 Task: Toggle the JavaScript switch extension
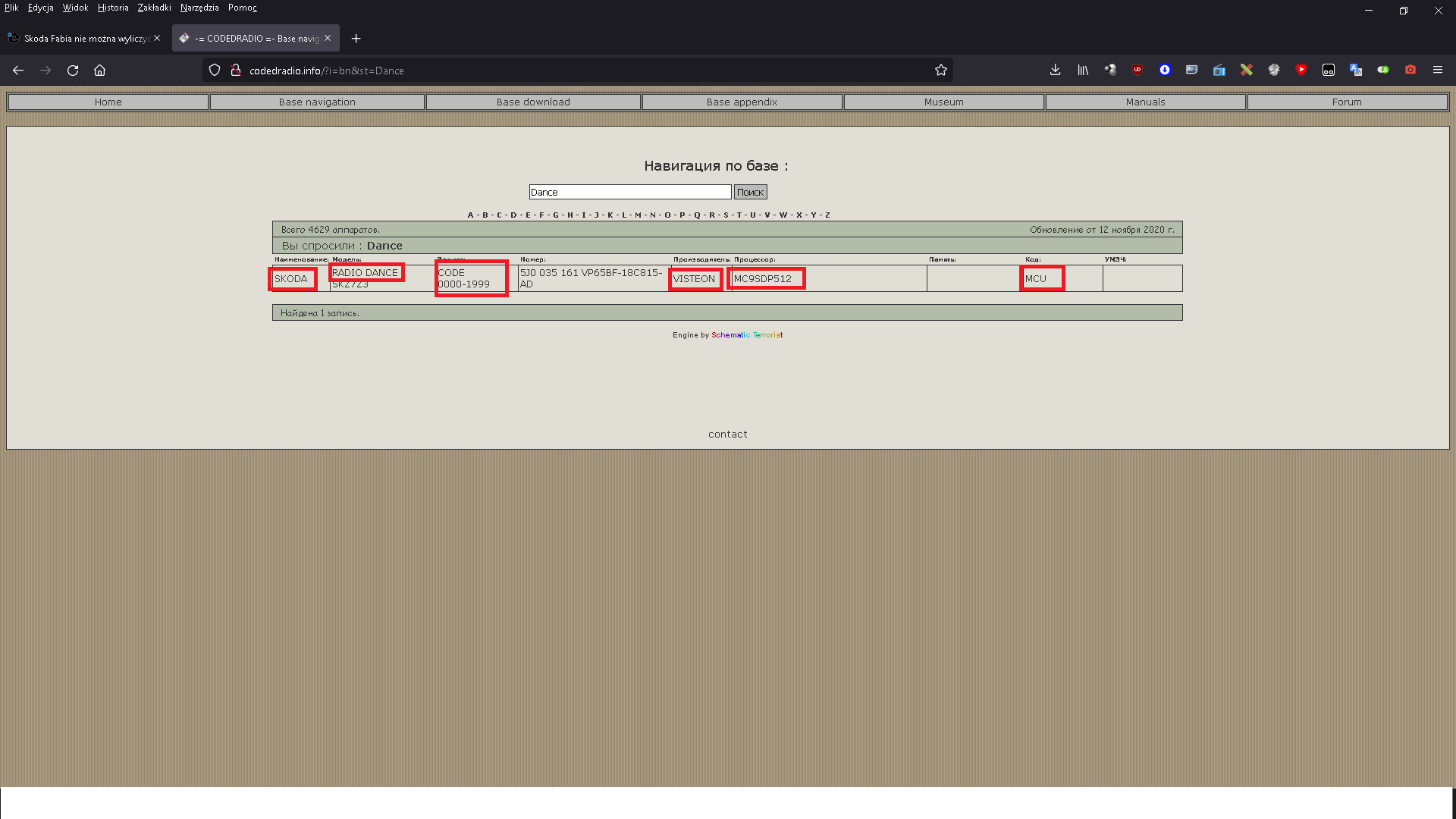pyautogui.click(x=1383, y=70)
